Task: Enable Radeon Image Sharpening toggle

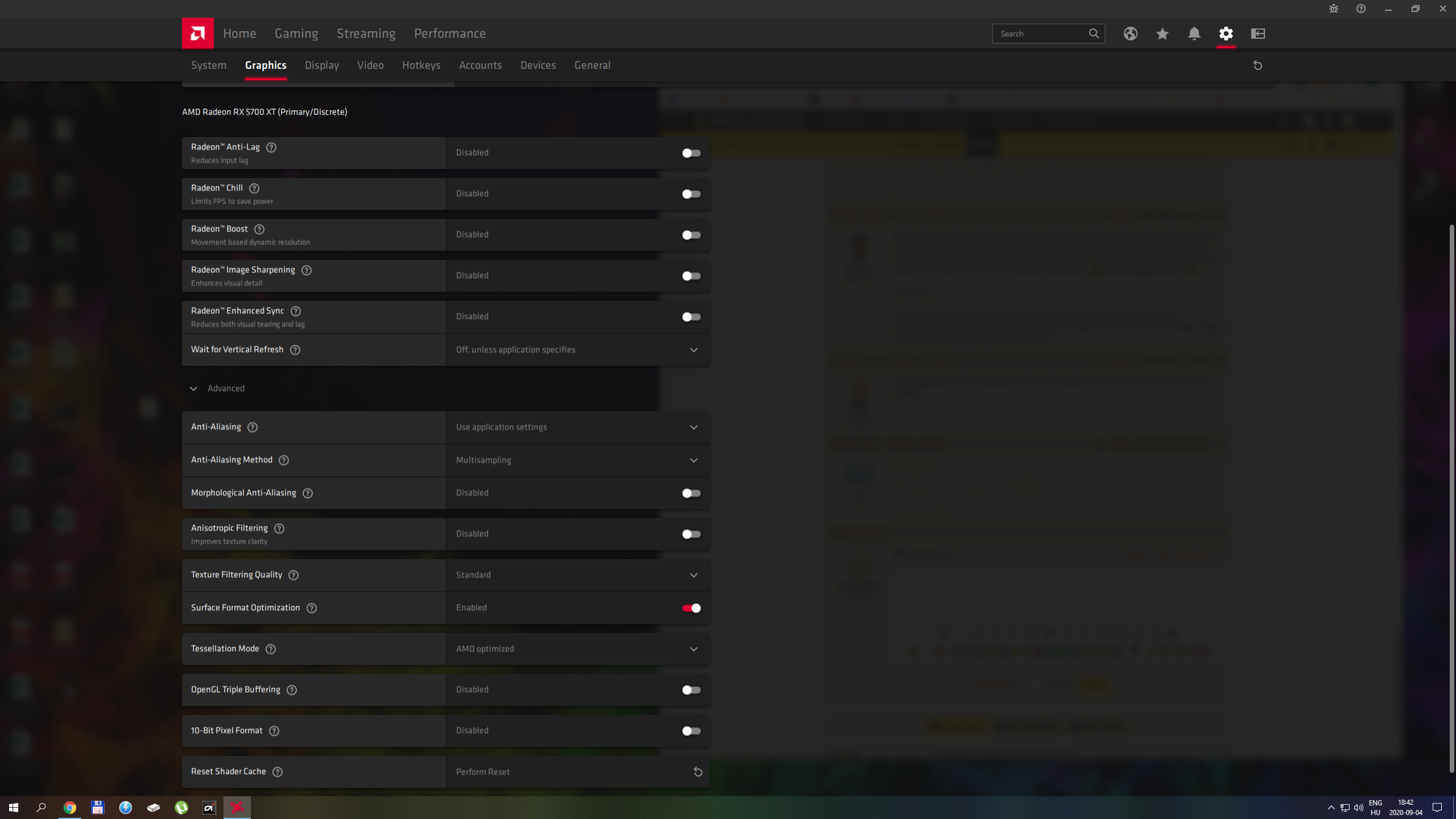Action: 691,276
